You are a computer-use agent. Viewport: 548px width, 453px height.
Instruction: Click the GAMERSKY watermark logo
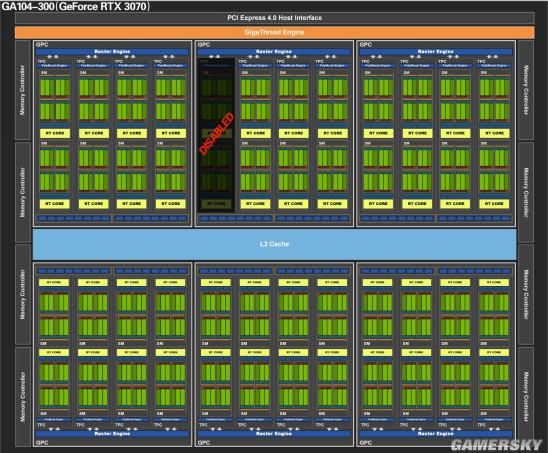[496, 445]
